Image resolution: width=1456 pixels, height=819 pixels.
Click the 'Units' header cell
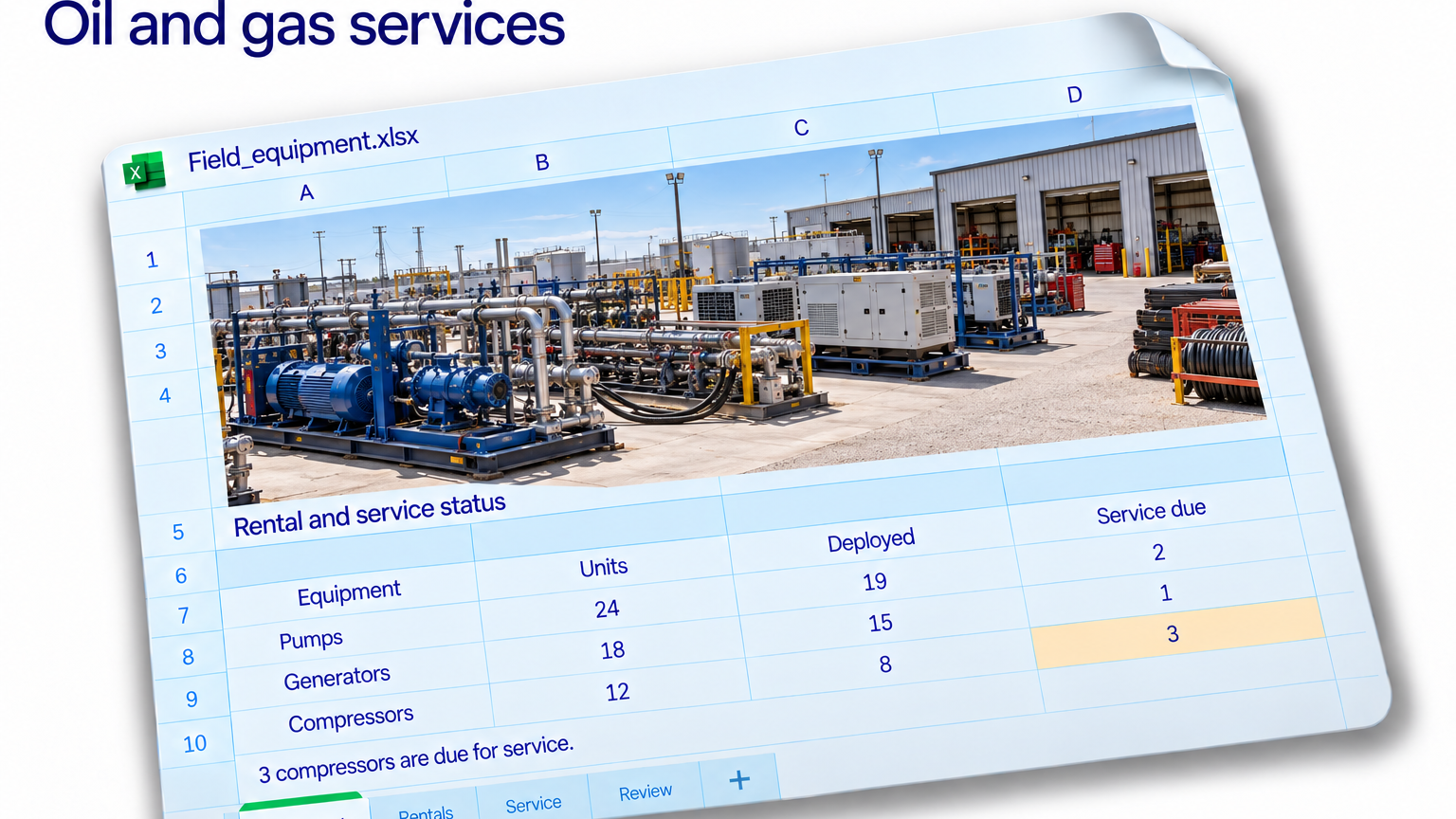coord(604,567)
